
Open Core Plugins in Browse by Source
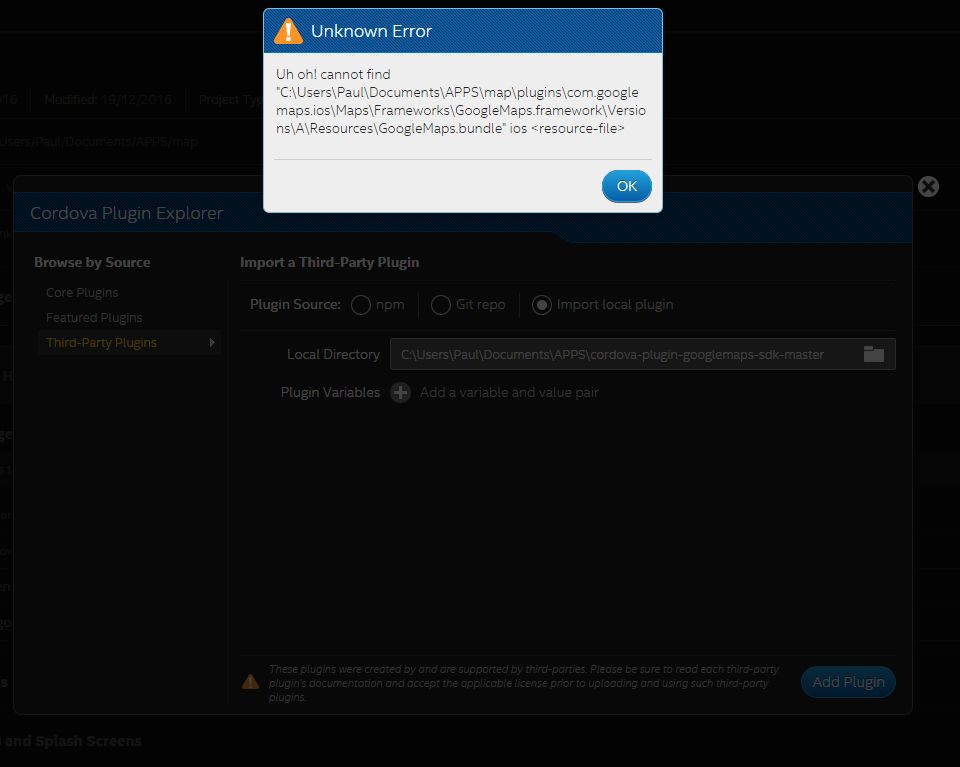pyautogui.click(x=82, y=293)
